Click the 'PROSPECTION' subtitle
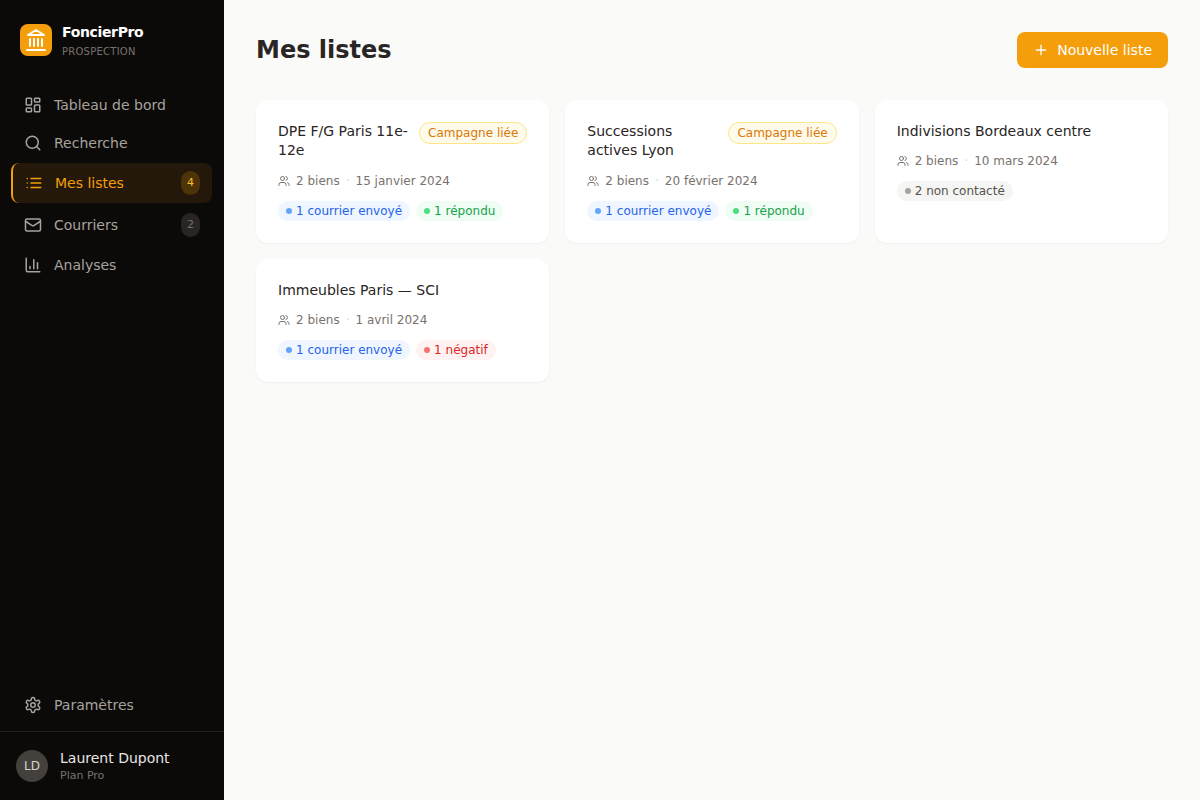 point(99,51)
